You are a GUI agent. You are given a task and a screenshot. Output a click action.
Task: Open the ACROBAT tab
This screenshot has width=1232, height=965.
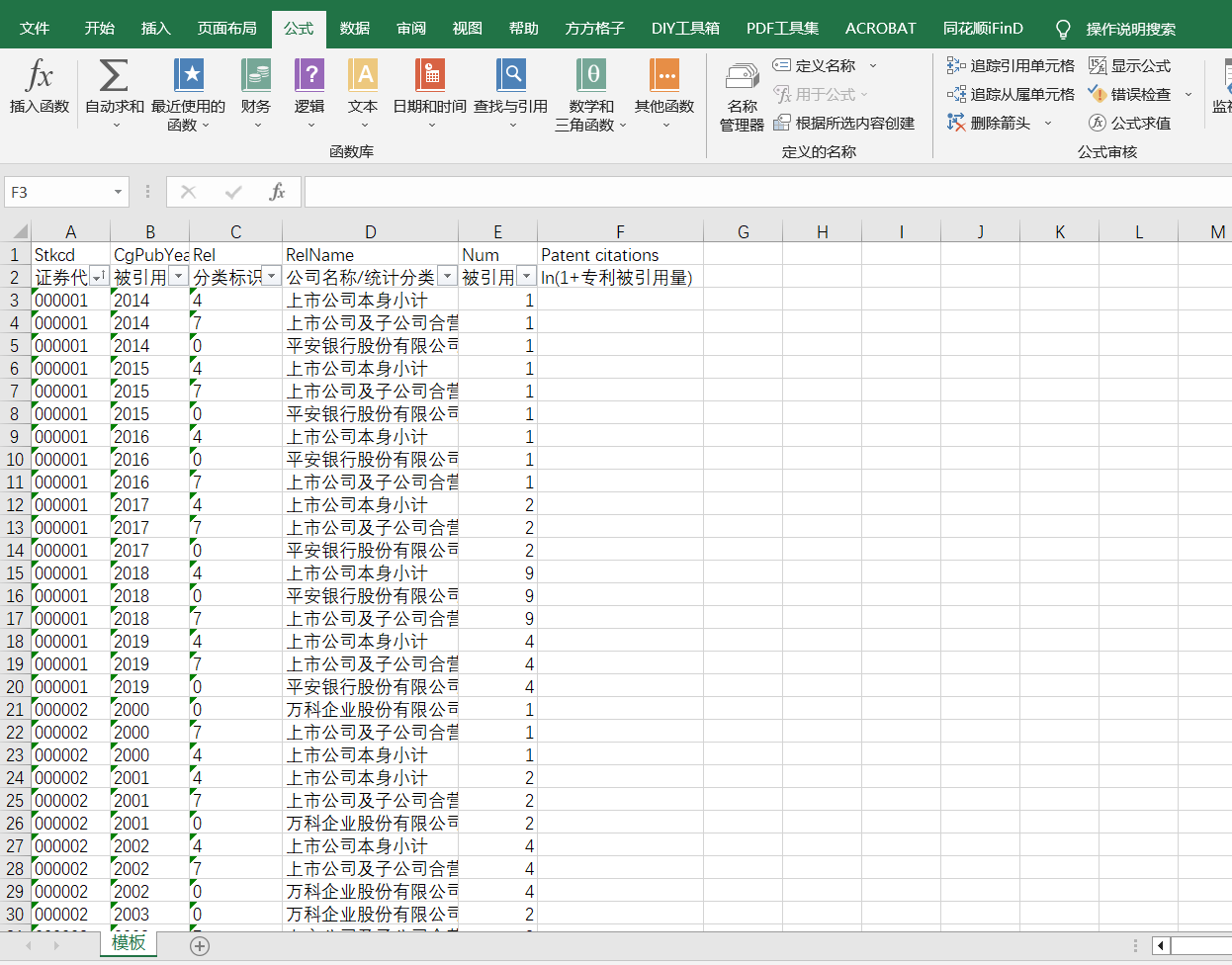coord(881,29)
